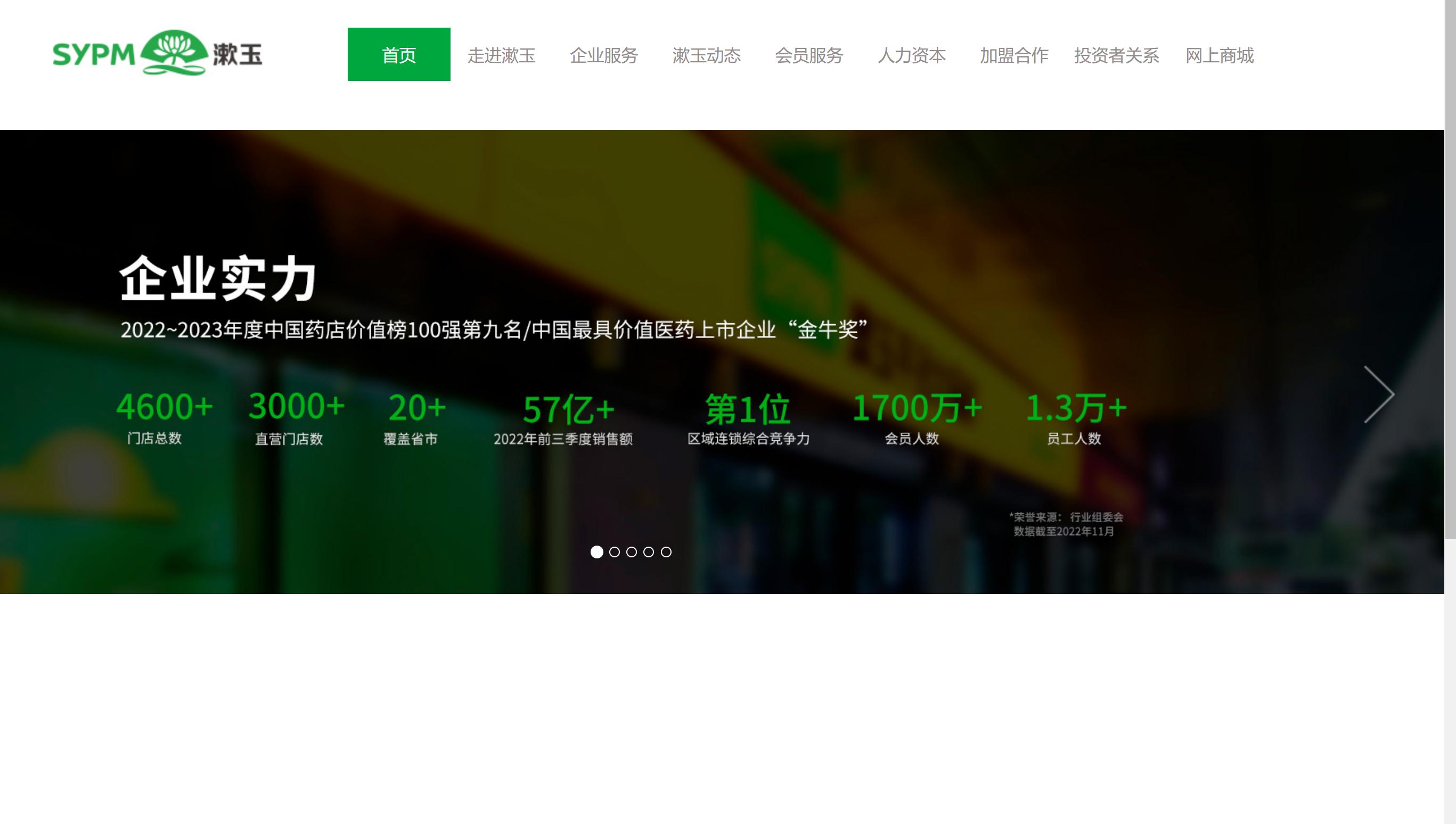Viewport: 1456px width, 824px height.
Task: Open the 首页 home menu item
Action: tap(398, 55)
